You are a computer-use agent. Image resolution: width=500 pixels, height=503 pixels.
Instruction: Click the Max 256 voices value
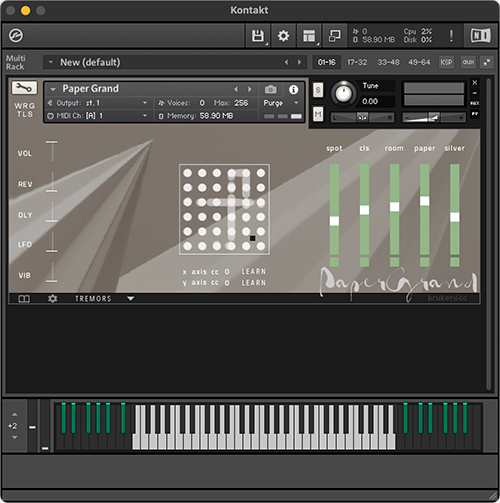(241, 103)
